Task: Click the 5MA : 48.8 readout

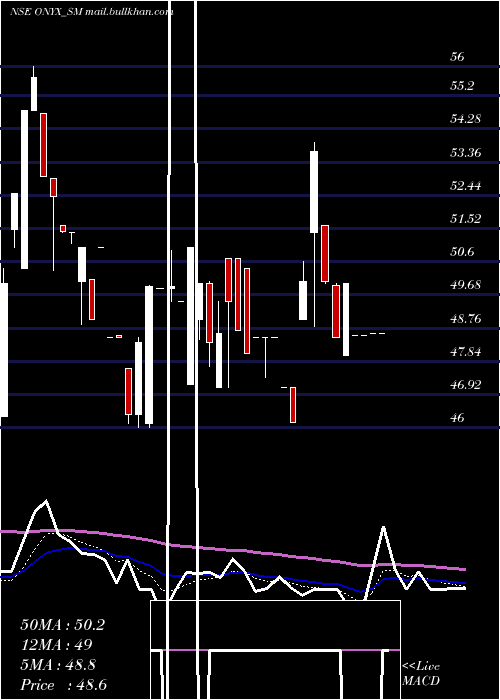Action: (58, 665)
